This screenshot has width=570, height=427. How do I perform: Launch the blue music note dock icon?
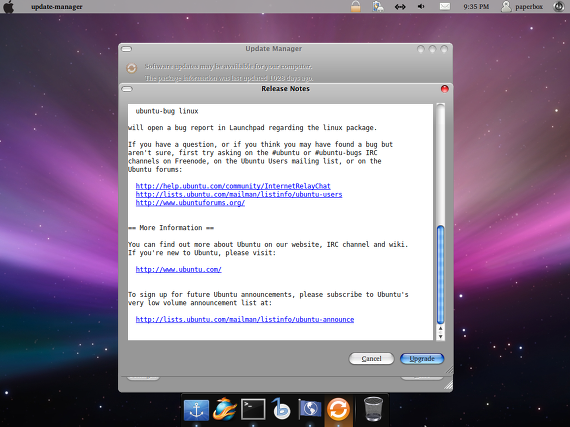pos(281,409)
